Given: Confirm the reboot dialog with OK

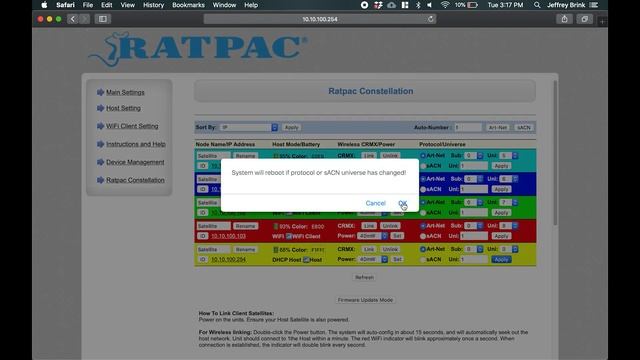Looking at the screenshot, I should [x=402, y=203].
